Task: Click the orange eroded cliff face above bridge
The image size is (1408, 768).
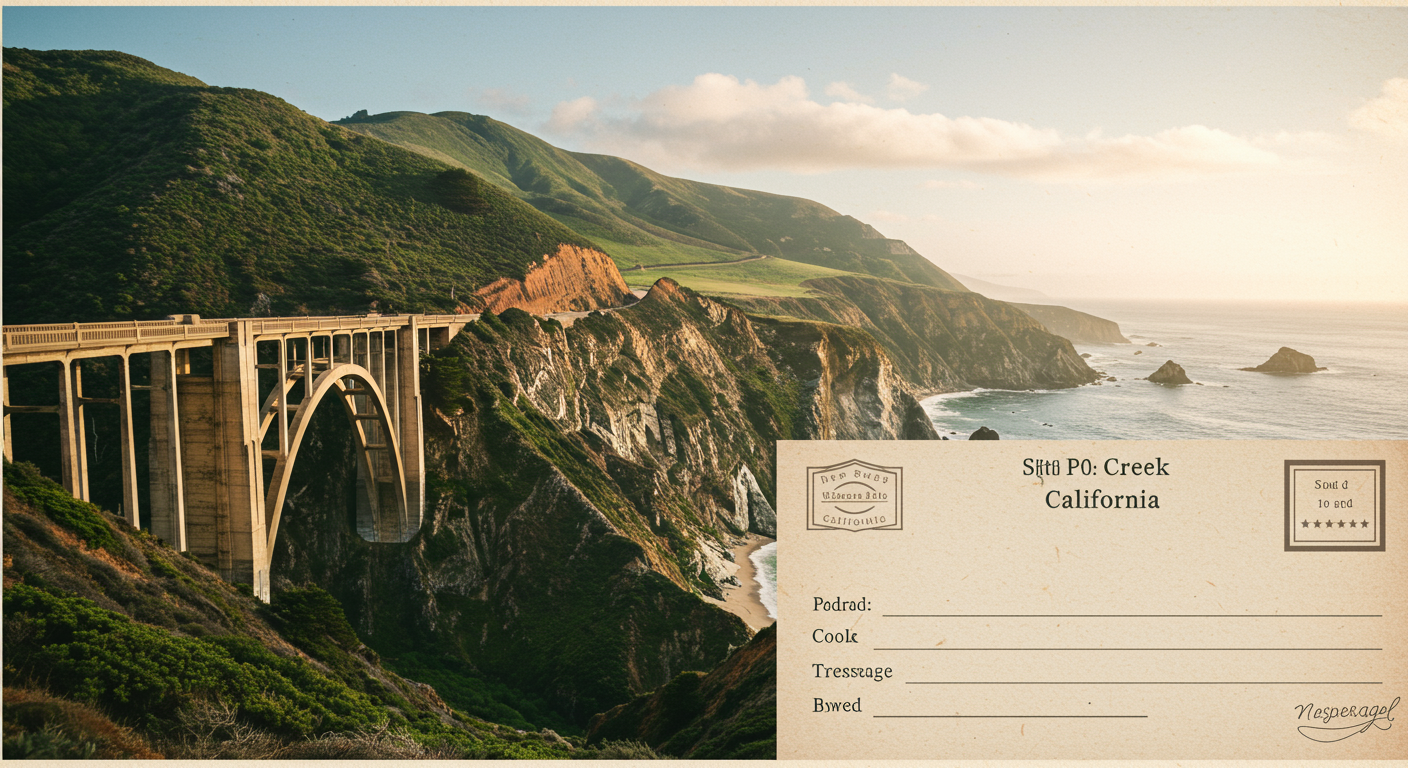Action: pyautogui.click(x=553, y=281)
